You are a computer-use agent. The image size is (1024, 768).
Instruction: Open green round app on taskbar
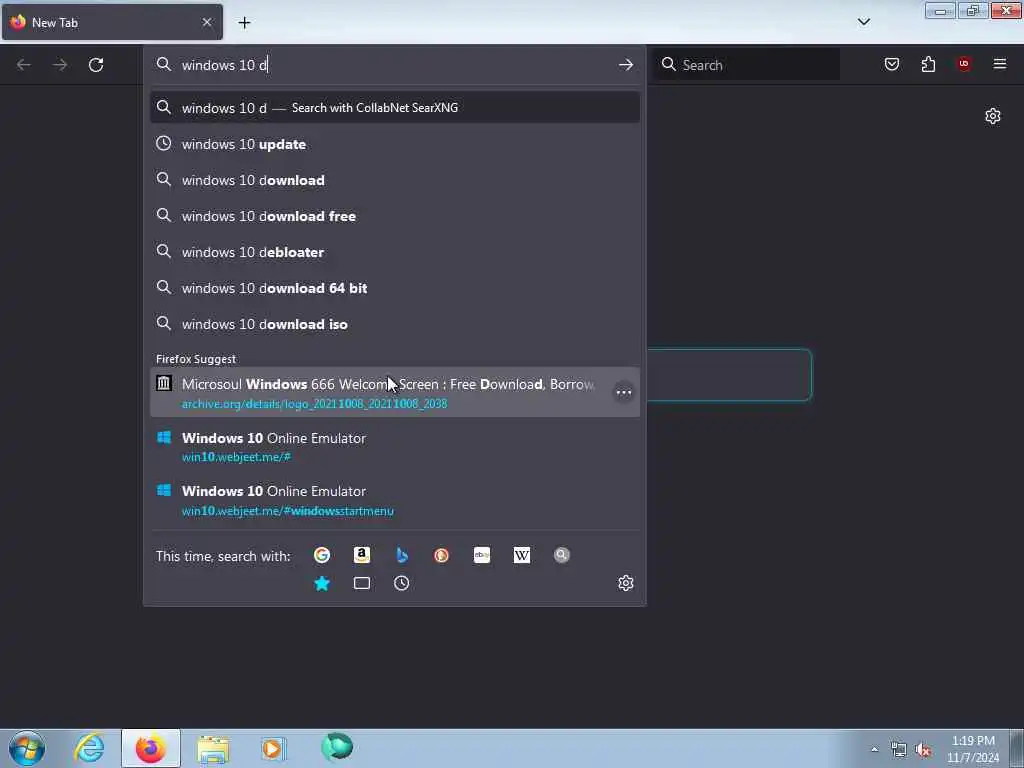click(x=337, y=747)
